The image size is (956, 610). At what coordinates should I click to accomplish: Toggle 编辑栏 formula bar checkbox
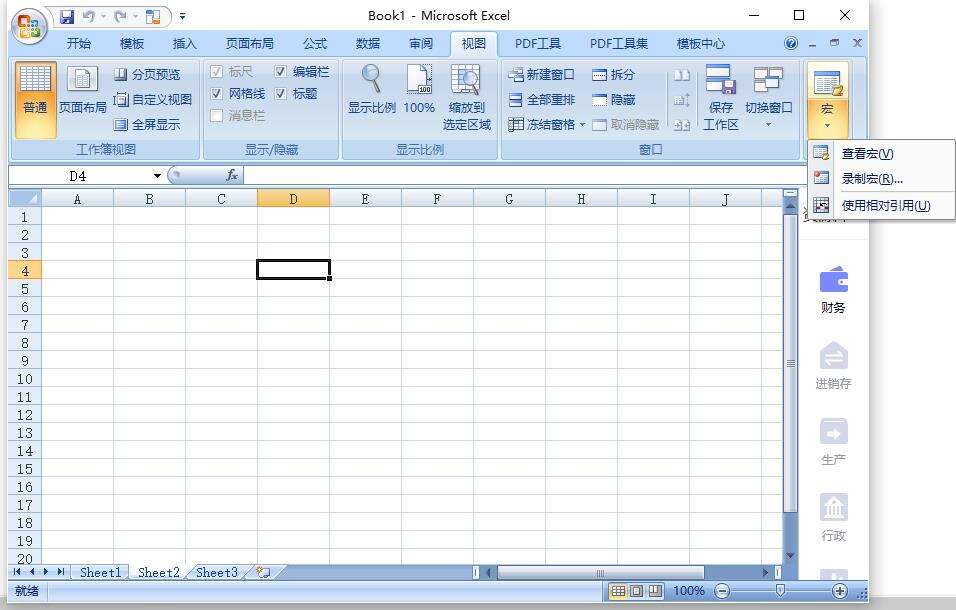[x=280, y=72]
